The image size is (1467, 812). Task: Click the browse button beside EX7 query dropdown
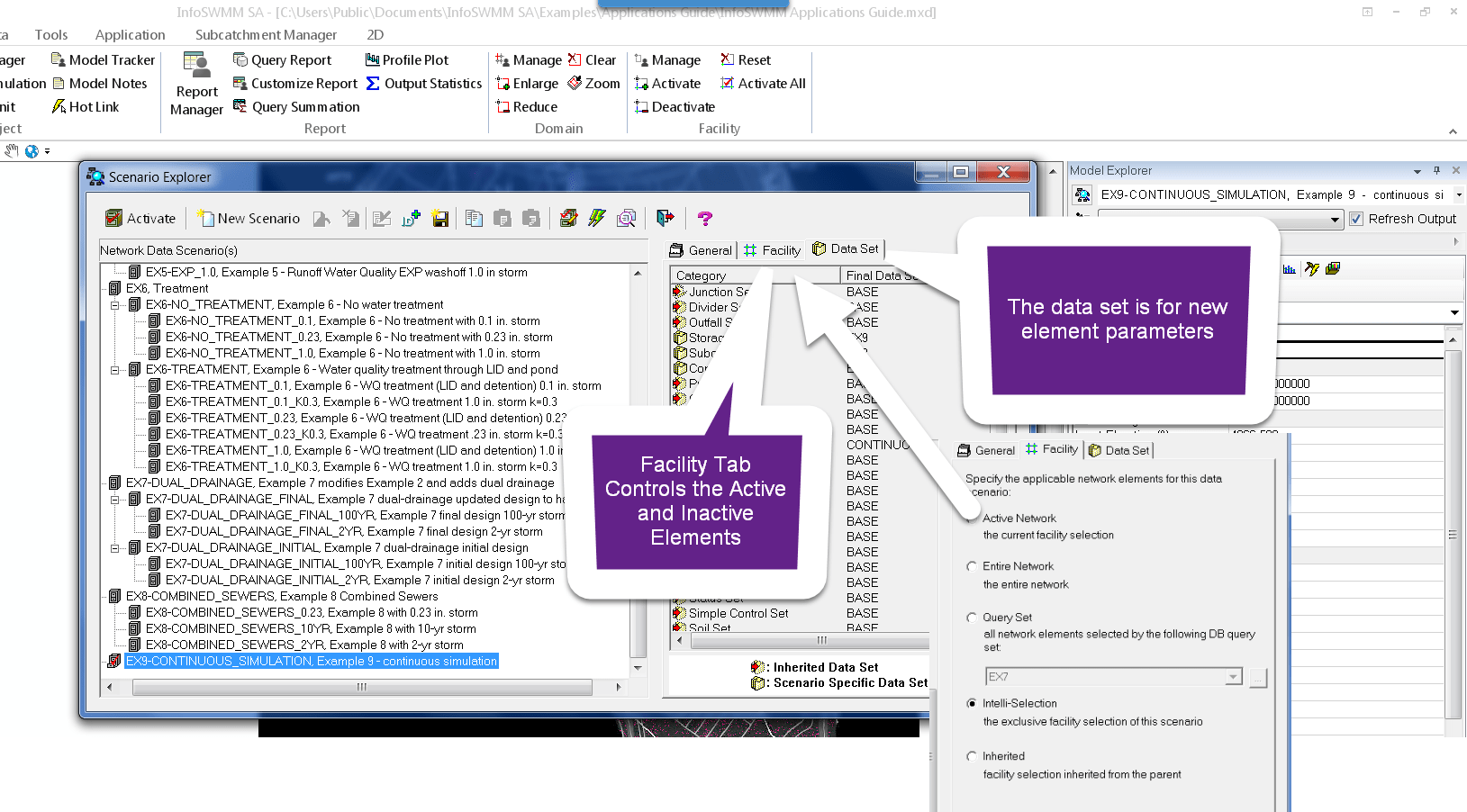coord(1259,677)
